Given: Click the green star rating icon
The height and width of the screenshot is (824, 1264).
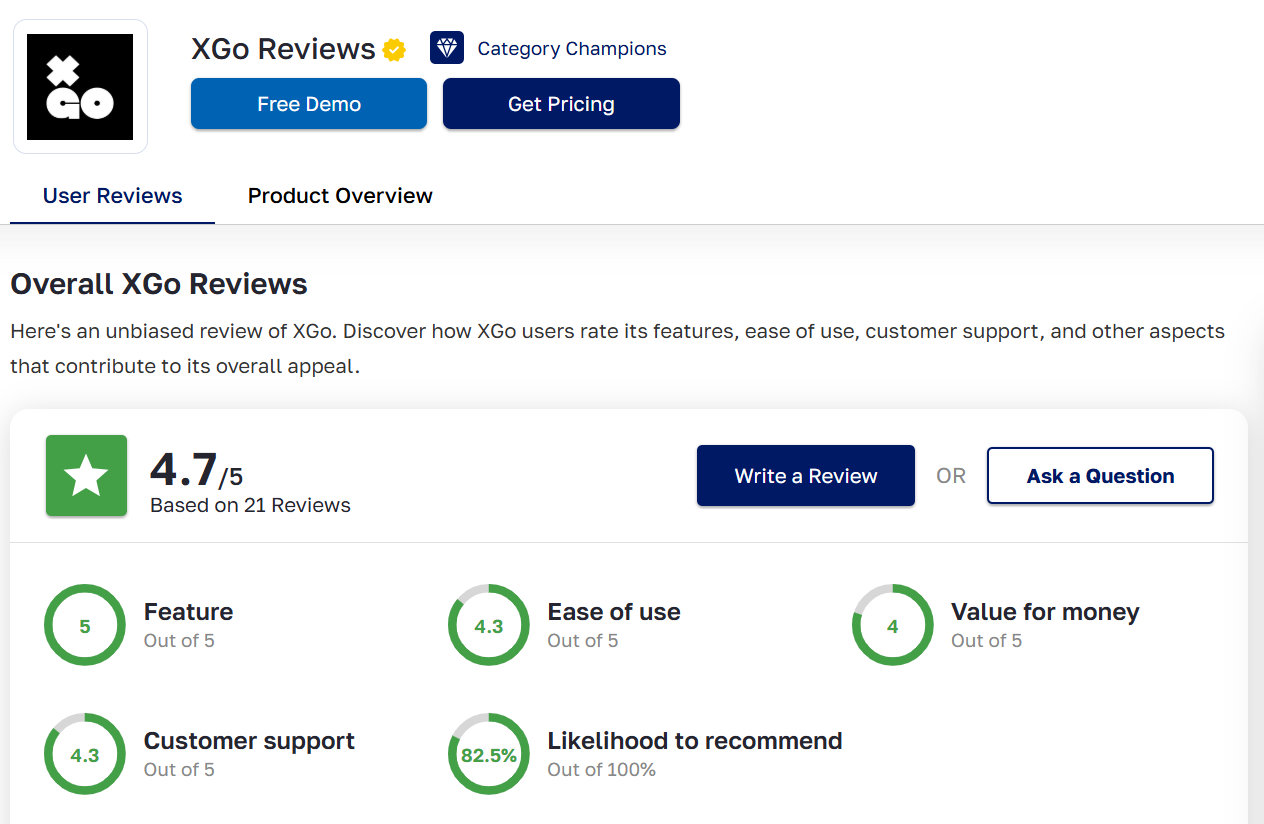Looking at the screenshot, I should pos(86,476).
